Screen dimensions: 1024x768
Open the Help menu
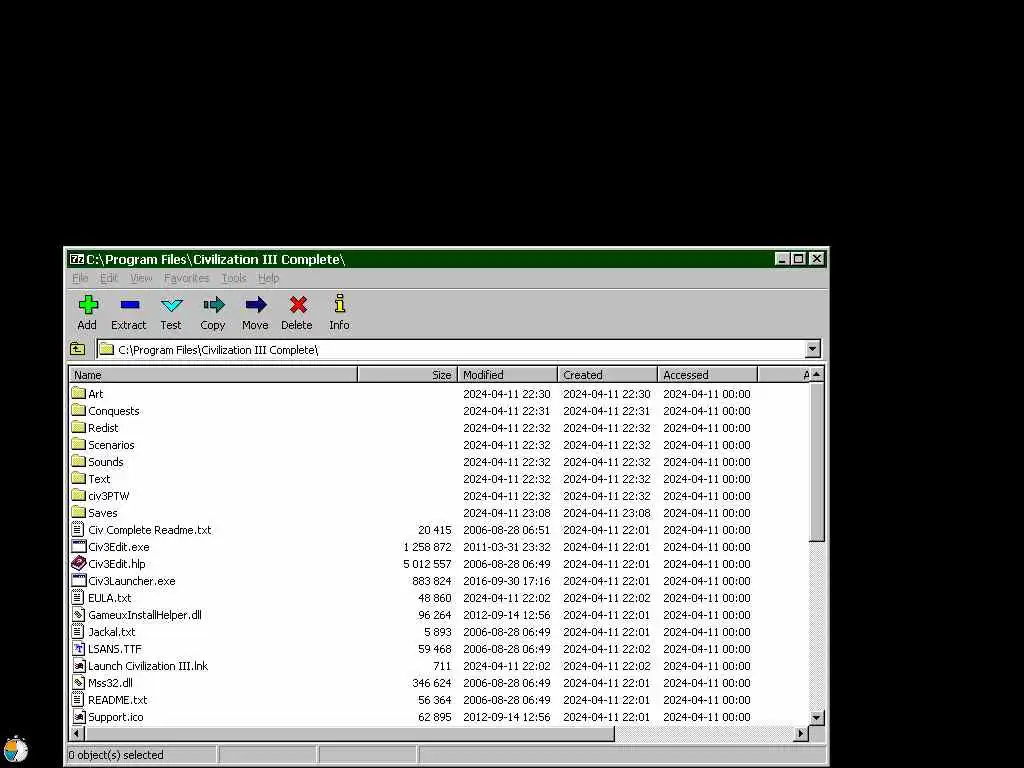pyautogui.click(x=268, y=278)
